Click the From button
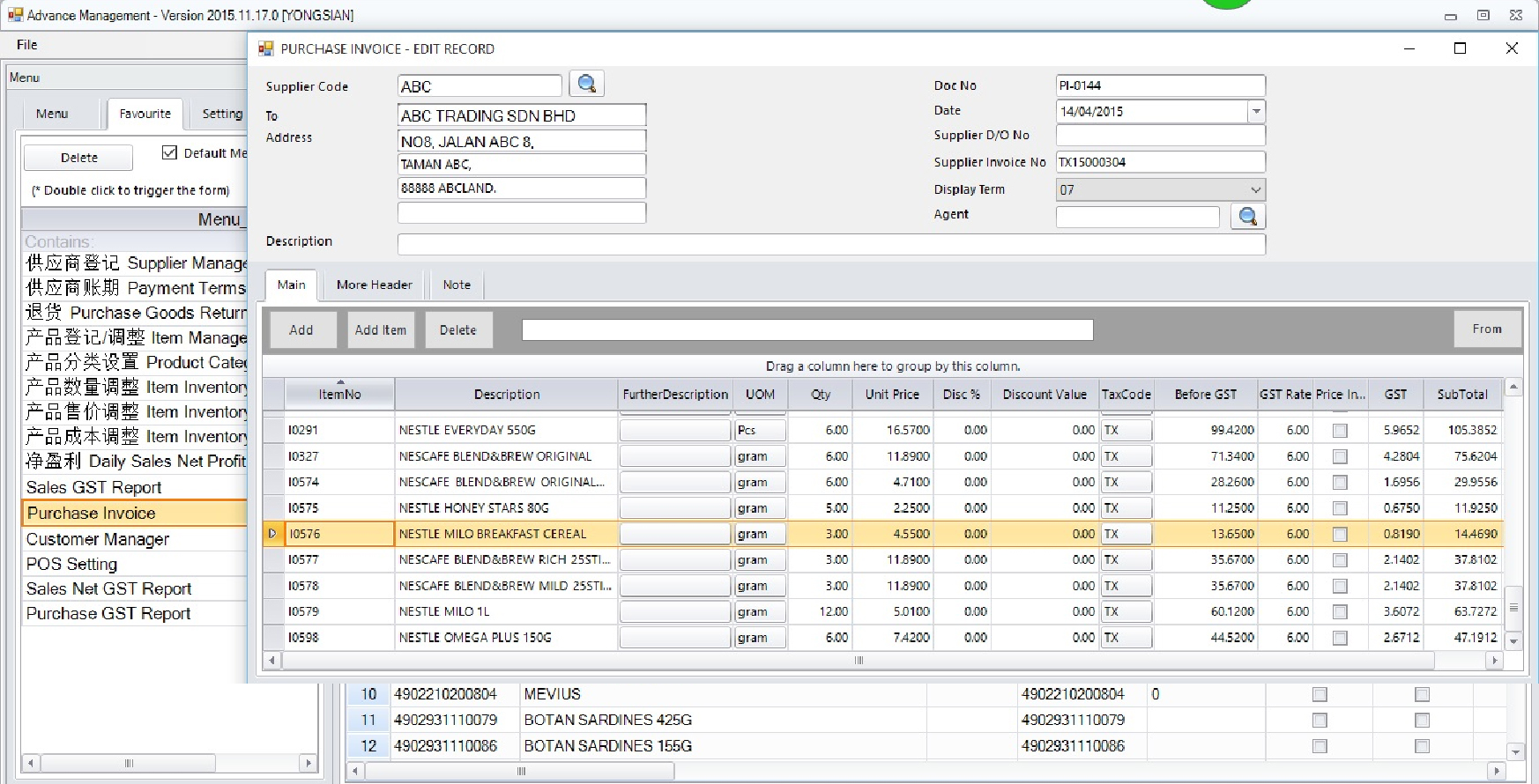The height and width of the screenshot is (784, 1539). click(x=1487, y=329)
